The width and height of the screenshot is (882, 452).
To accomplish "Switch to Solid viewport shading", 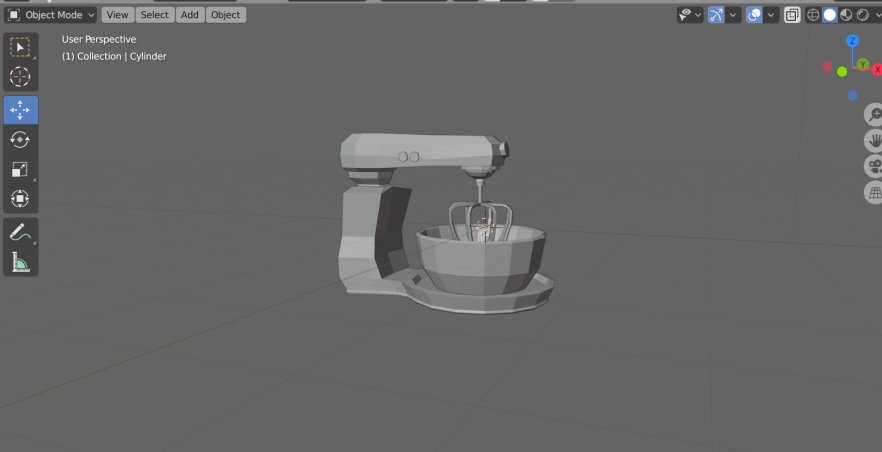I will coord(830,15).
